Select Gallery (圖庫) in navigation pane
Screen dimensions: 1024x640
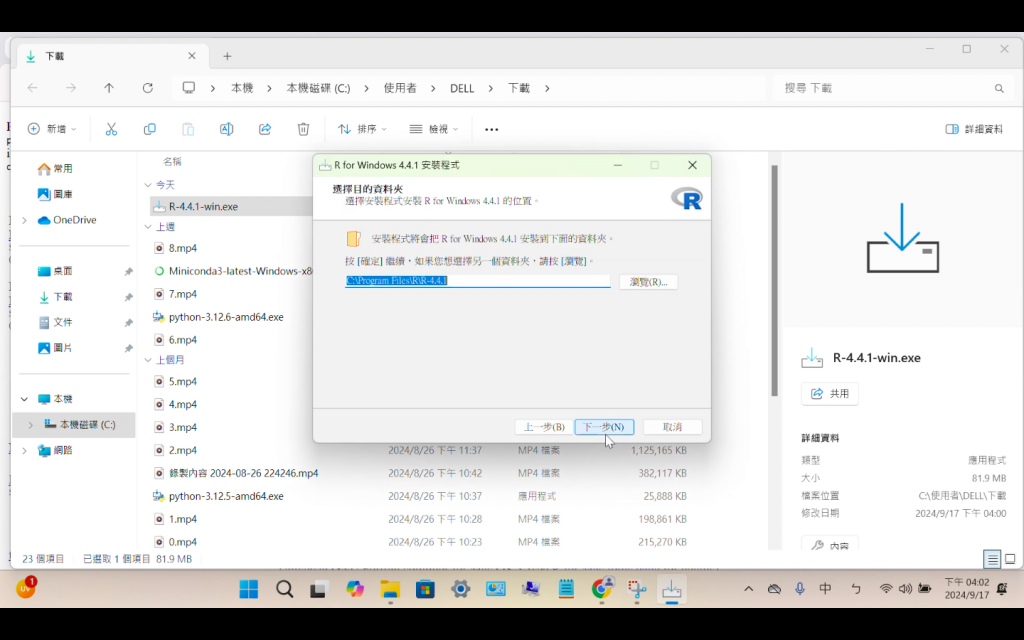[x=55, y=195]
